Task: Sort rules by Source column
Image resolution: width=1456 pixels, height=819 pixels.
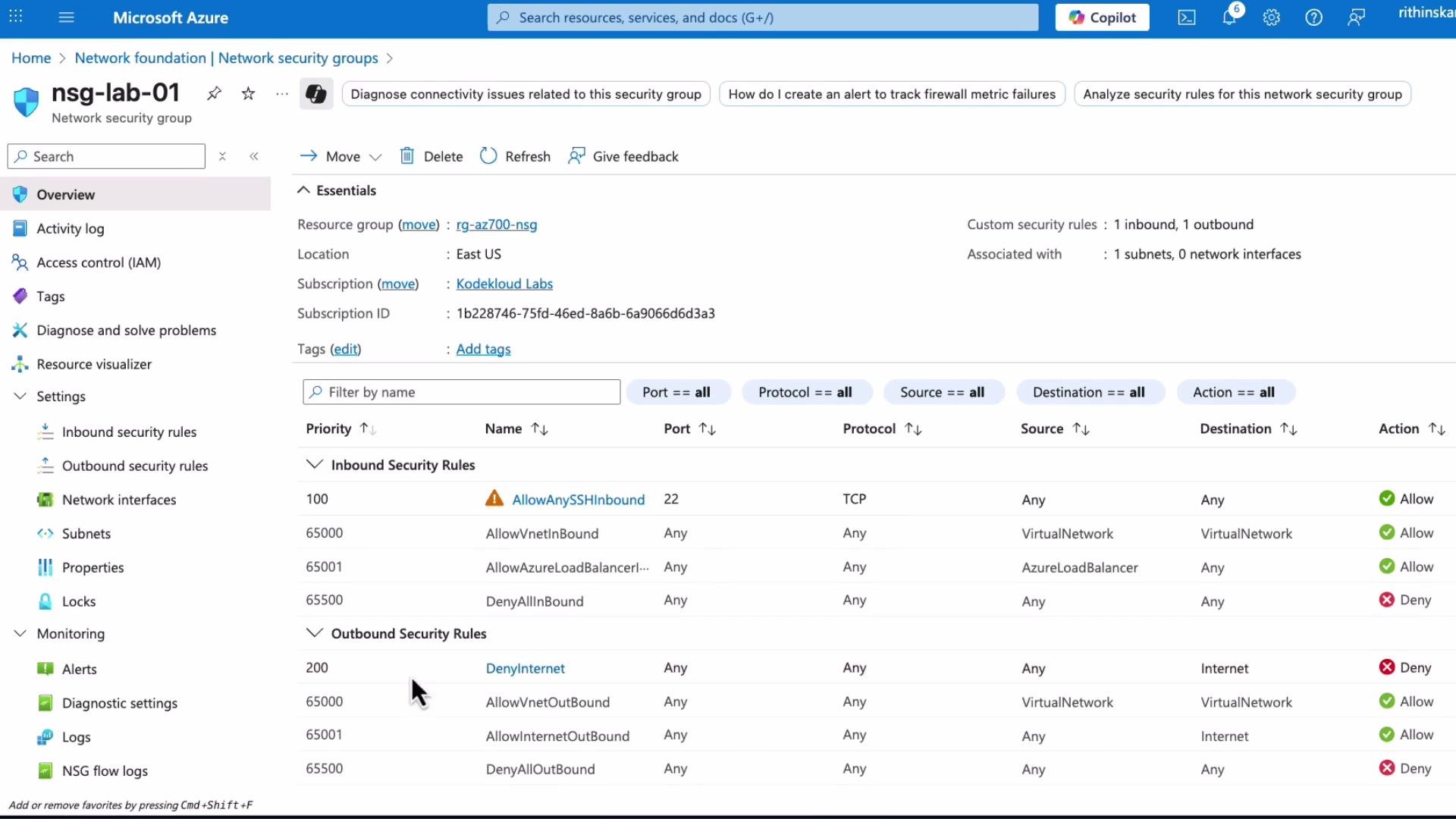Action: [1056, 428]
